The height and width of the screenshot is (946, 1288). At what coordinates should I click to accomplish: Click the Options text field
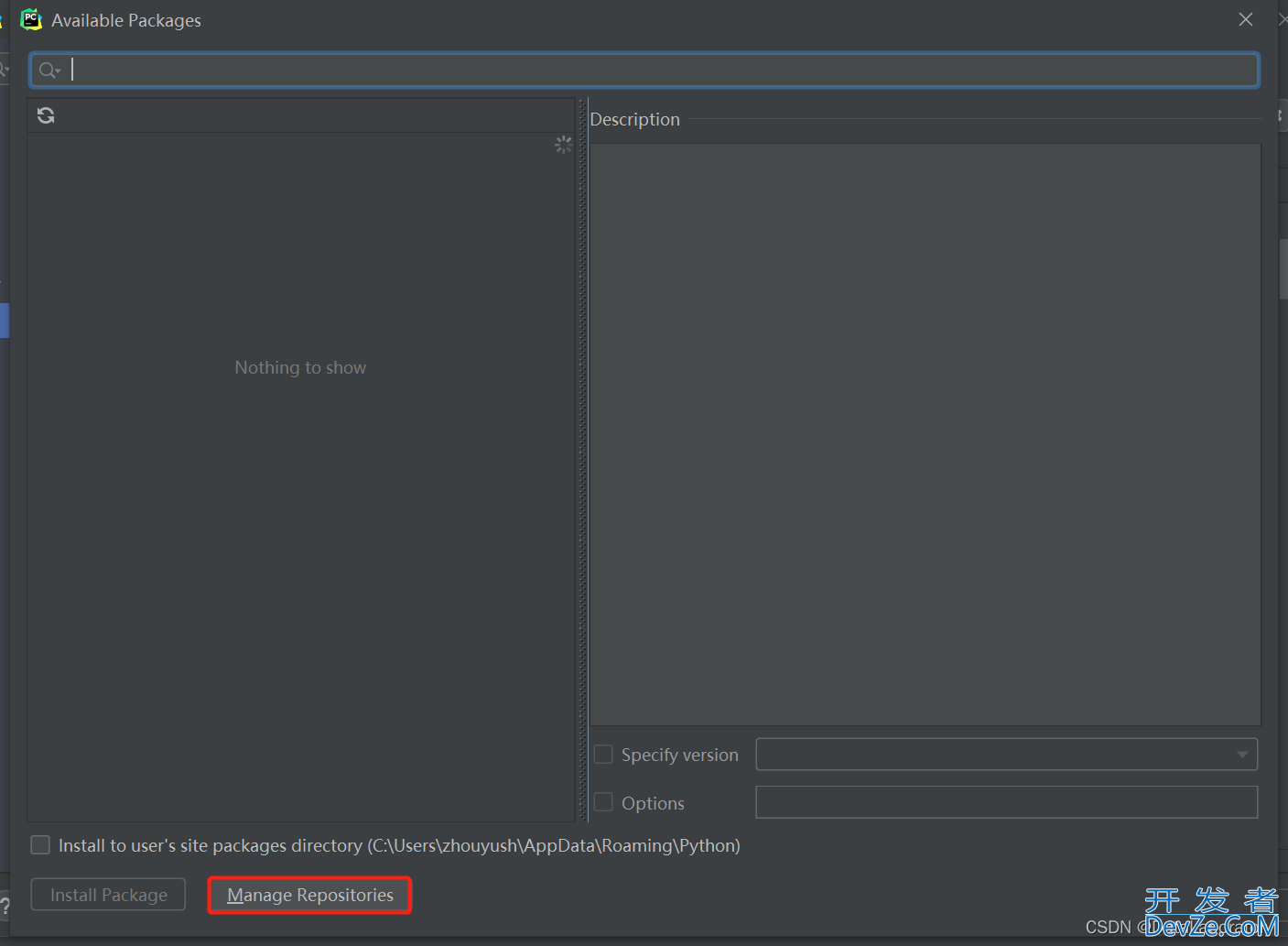coord(1006,802)
